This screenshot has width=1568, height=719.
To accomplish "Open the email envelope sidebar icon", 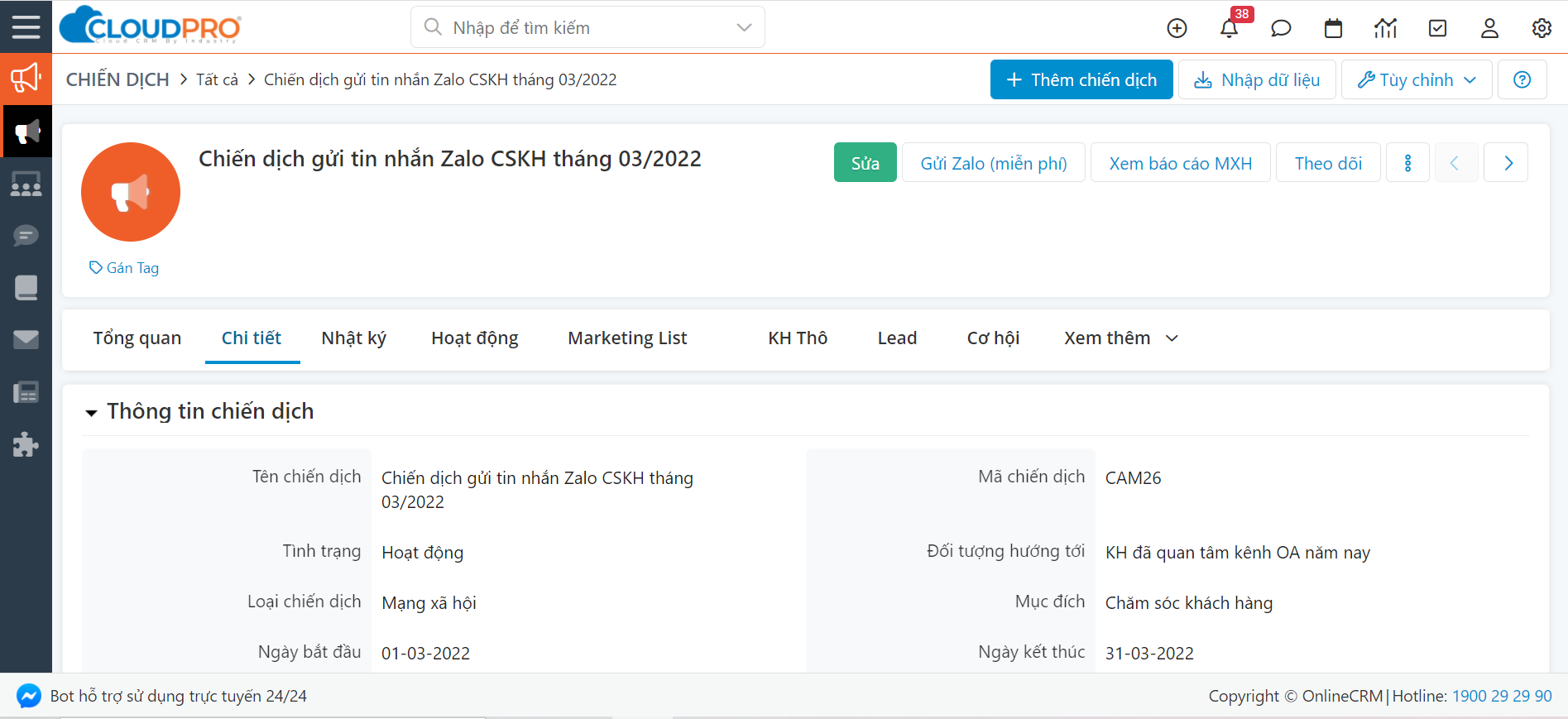I will click(x=26, y=339).
